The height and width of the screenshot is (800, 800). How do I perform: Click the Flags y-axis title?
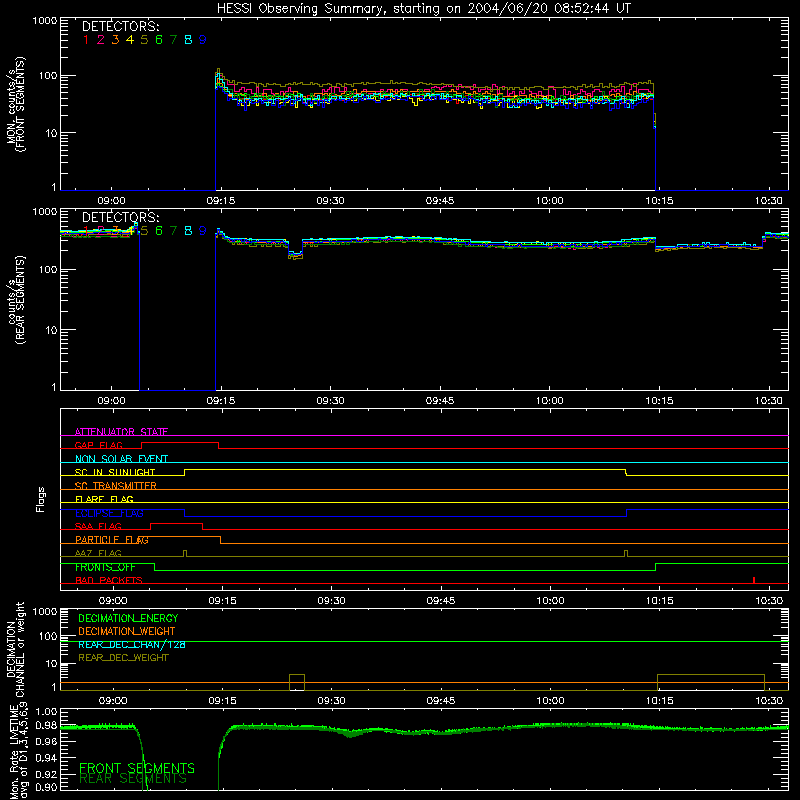41,499
